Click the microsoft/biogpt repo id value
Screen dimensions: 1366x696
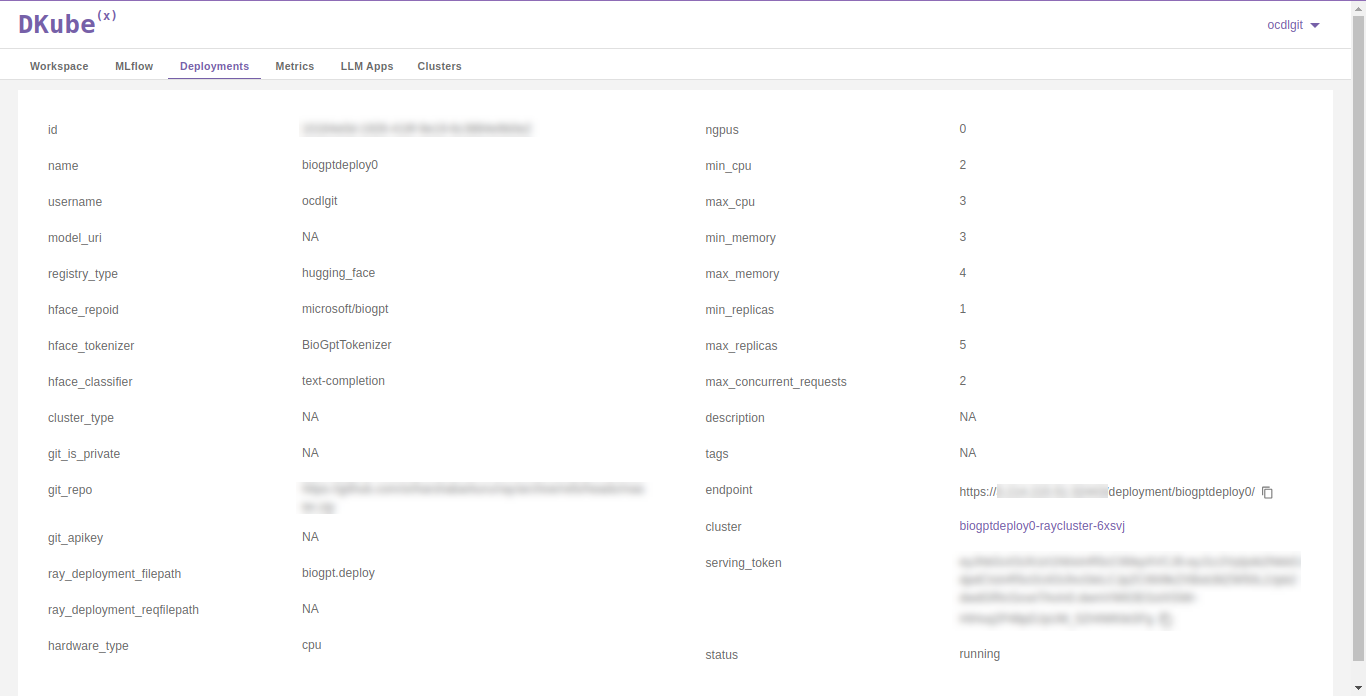[x=345, y=309]
